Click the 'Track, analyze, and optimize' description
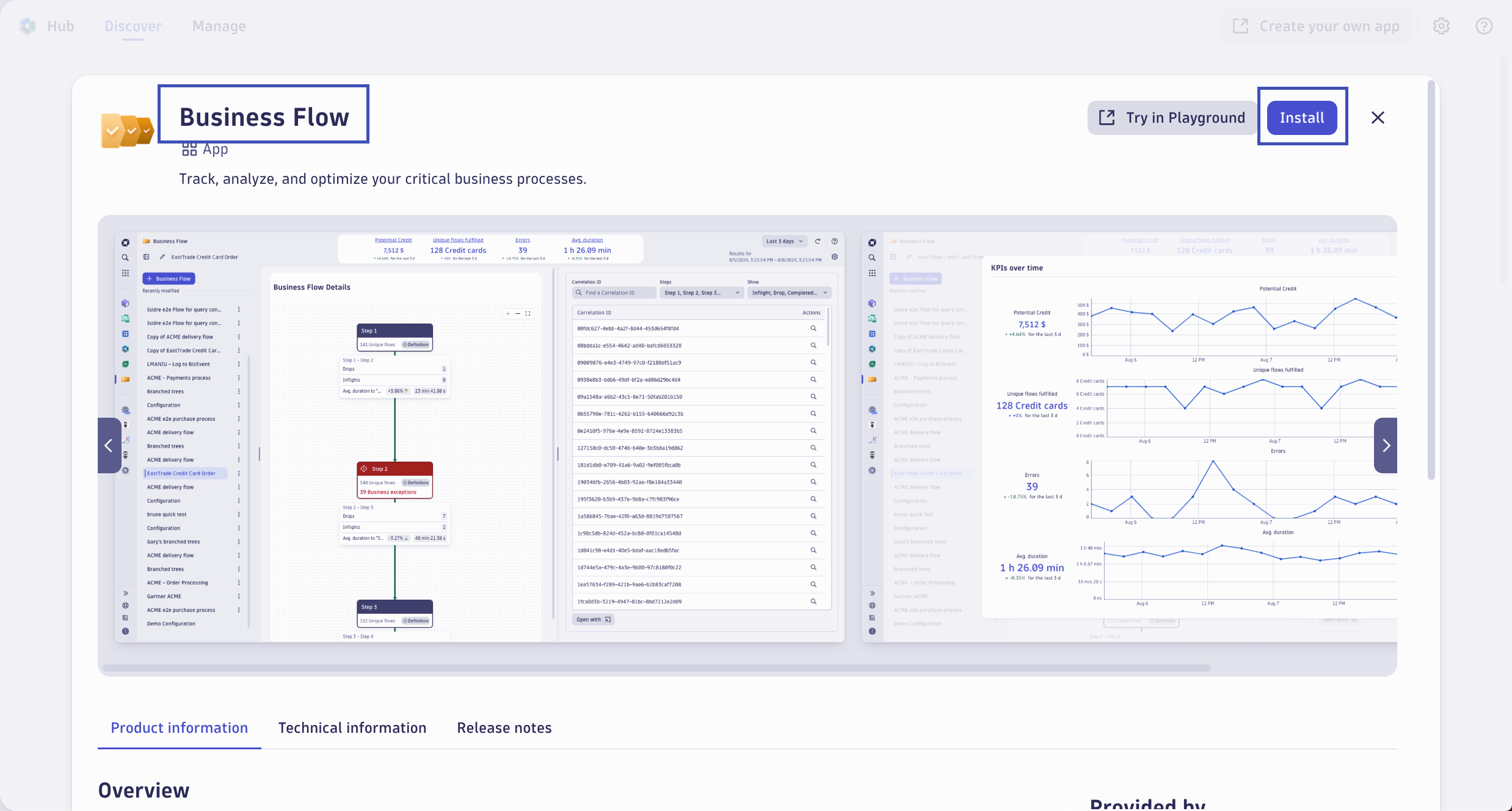Screen dimensions: 1512x811 click(383, 179)
